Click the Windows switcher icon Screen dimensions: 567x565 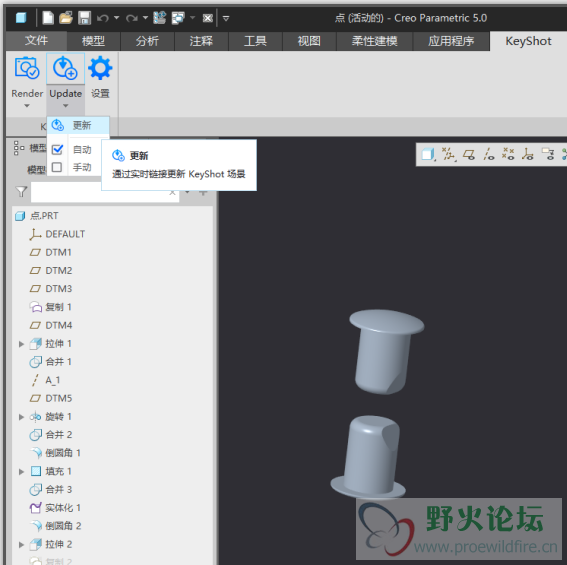coord(178,18)
